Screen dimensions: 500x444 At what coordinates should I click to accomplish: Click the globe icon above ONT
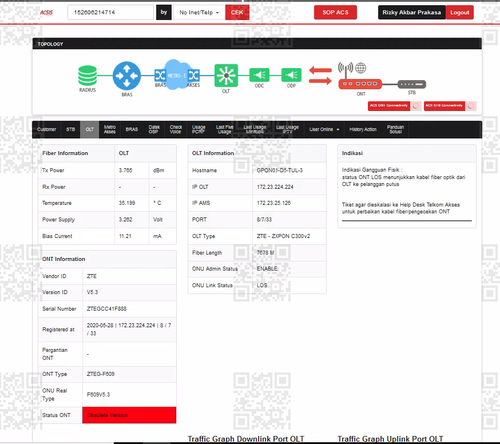click(x=360, y=68)
